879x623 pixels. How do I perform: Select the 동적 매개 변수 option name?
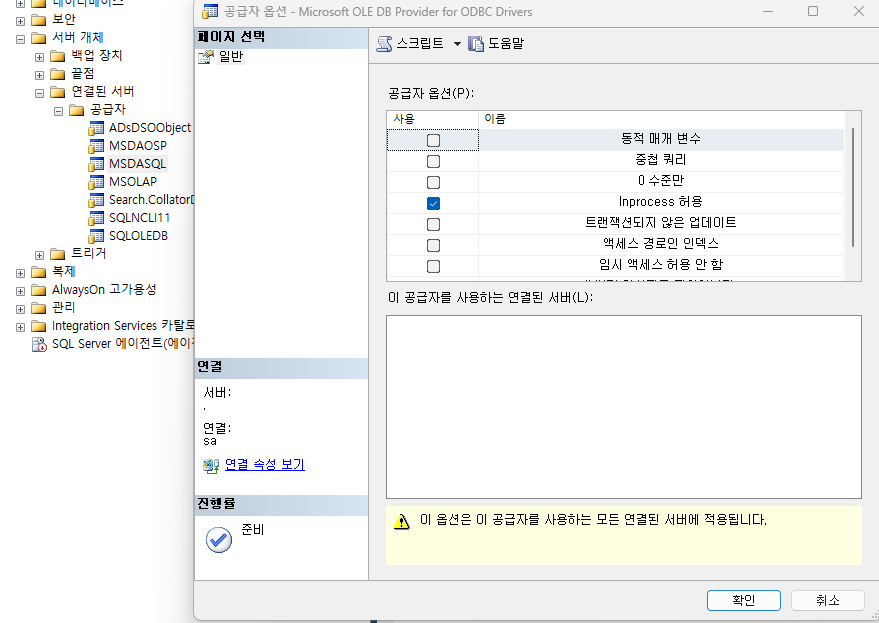tap(660, 139)
